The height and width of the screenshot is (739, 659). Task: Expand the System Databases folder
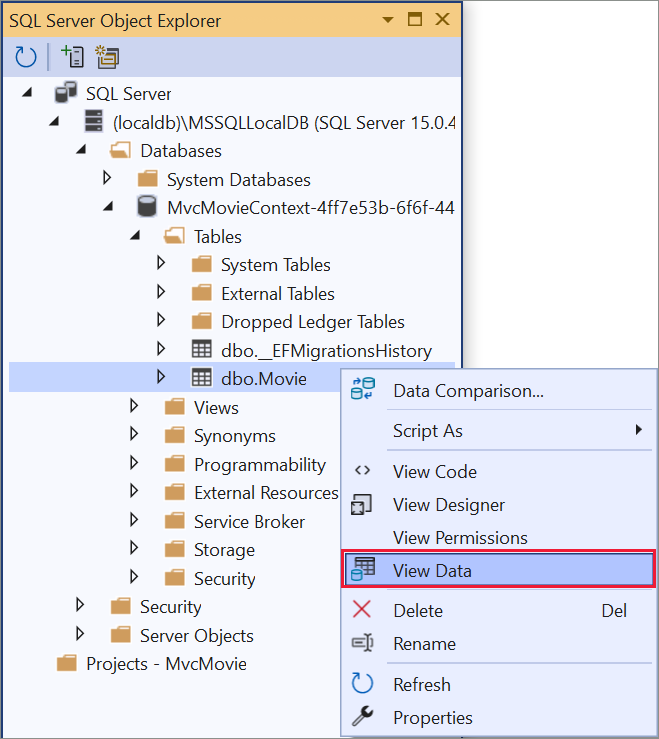click(x=108, y=179)
